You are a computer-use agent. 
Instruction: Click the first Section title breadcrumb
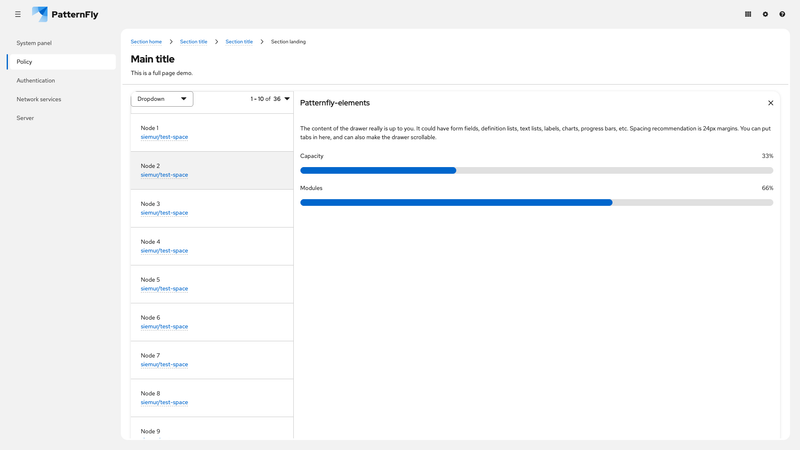coord(193,42)
